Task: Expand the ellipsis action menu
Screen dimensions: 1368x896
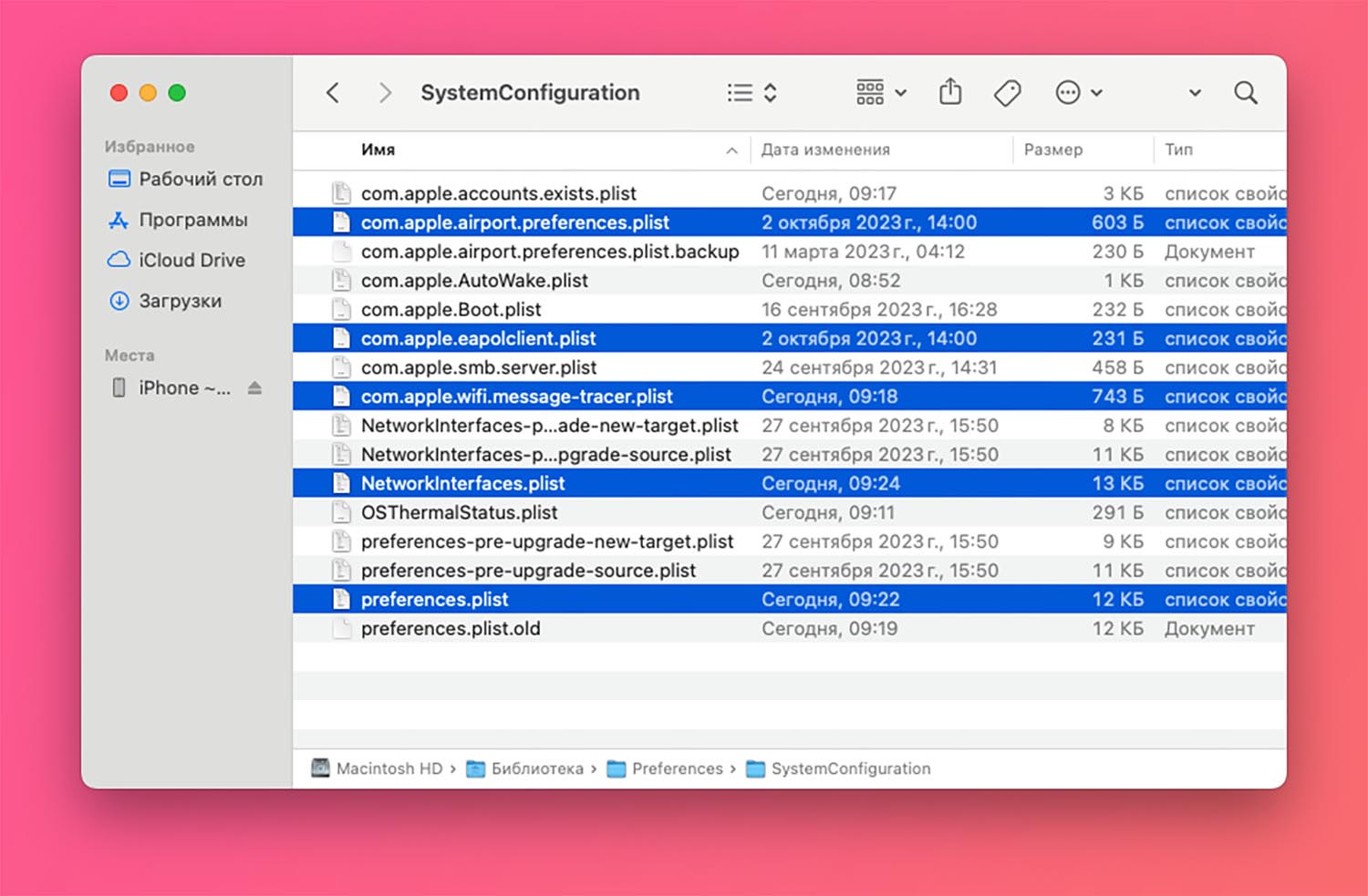Action: tap(1078, 93)
